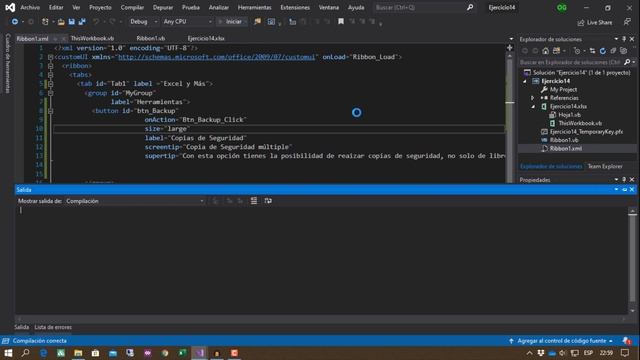Collapse the Ejercicio14.xlsx node

click(533, 107)
